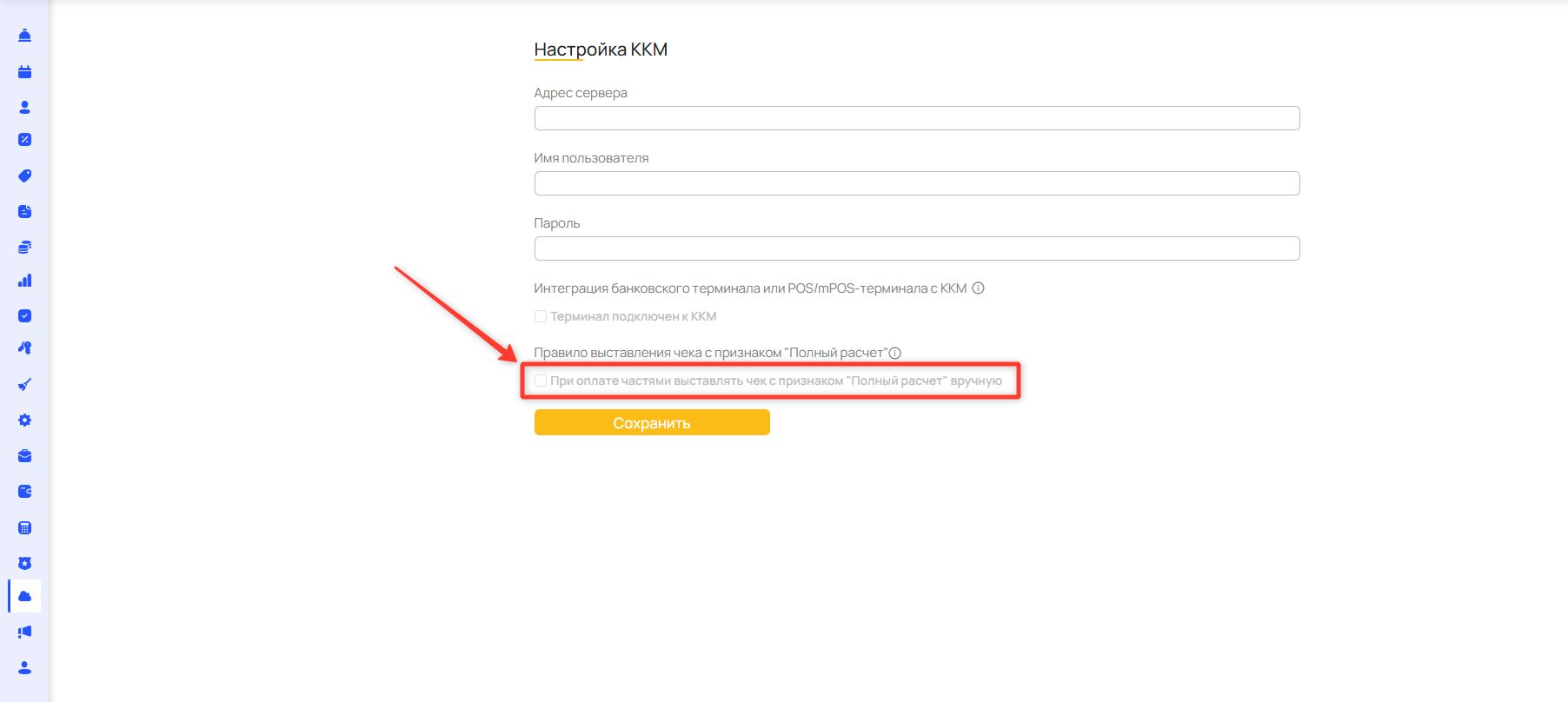Open the bar chart analytics icon
The width and height of the screenshot is (1568, 702).
pos(24,281)
